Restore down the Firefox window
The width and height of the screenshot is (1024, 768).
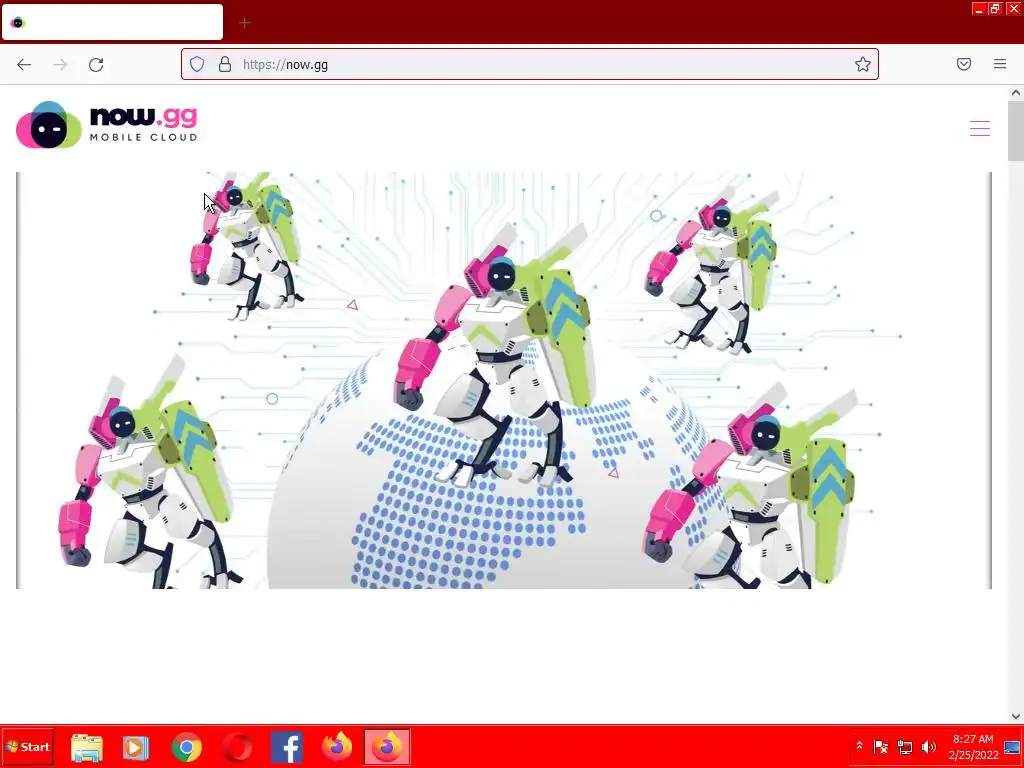[995, 8]
